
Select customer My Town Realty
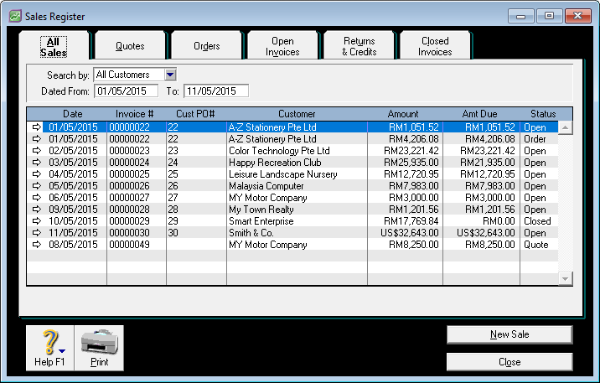[261, 210]
